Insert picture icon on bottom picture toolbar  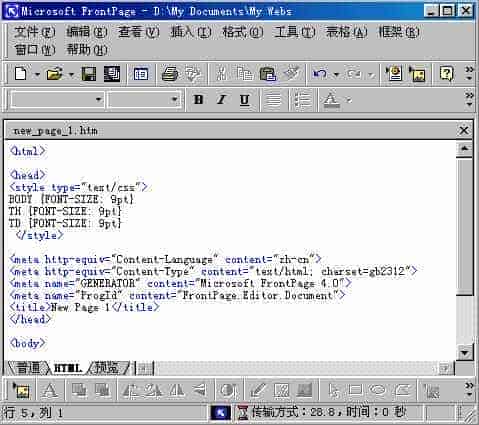tap(21, 390)
